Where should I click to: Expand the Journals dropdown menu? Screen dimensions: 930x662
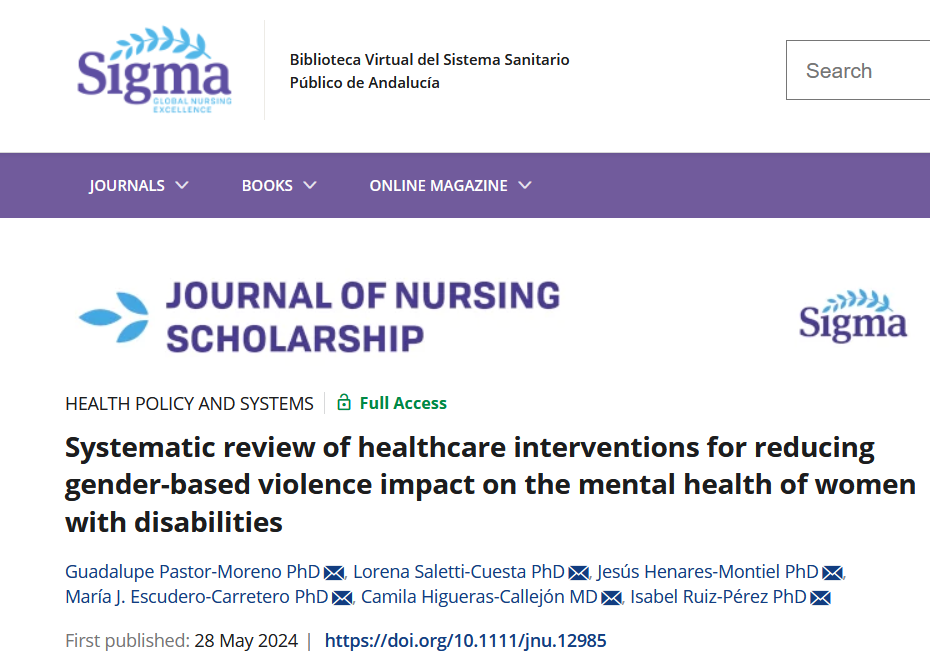pyautogui.click(x=138, y=185)
